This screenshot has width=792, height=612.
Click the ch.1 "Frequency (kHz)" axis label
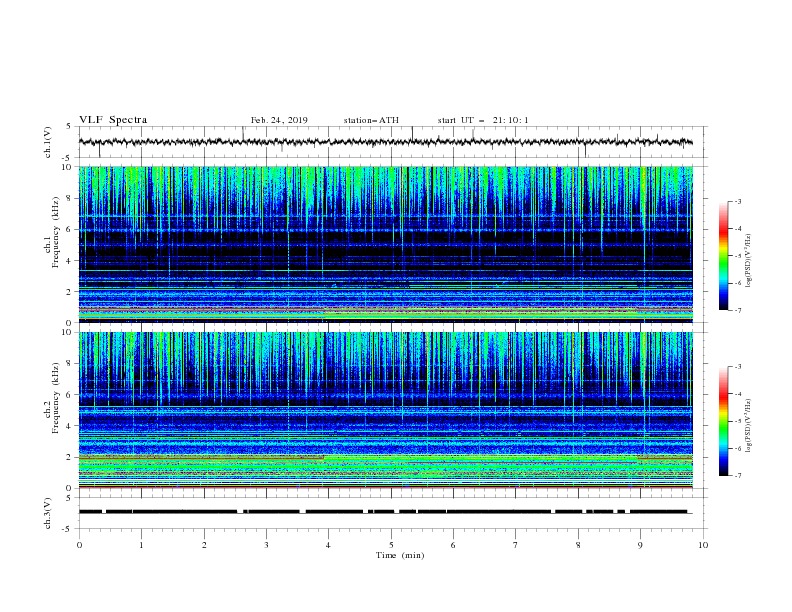click(56, 233)
